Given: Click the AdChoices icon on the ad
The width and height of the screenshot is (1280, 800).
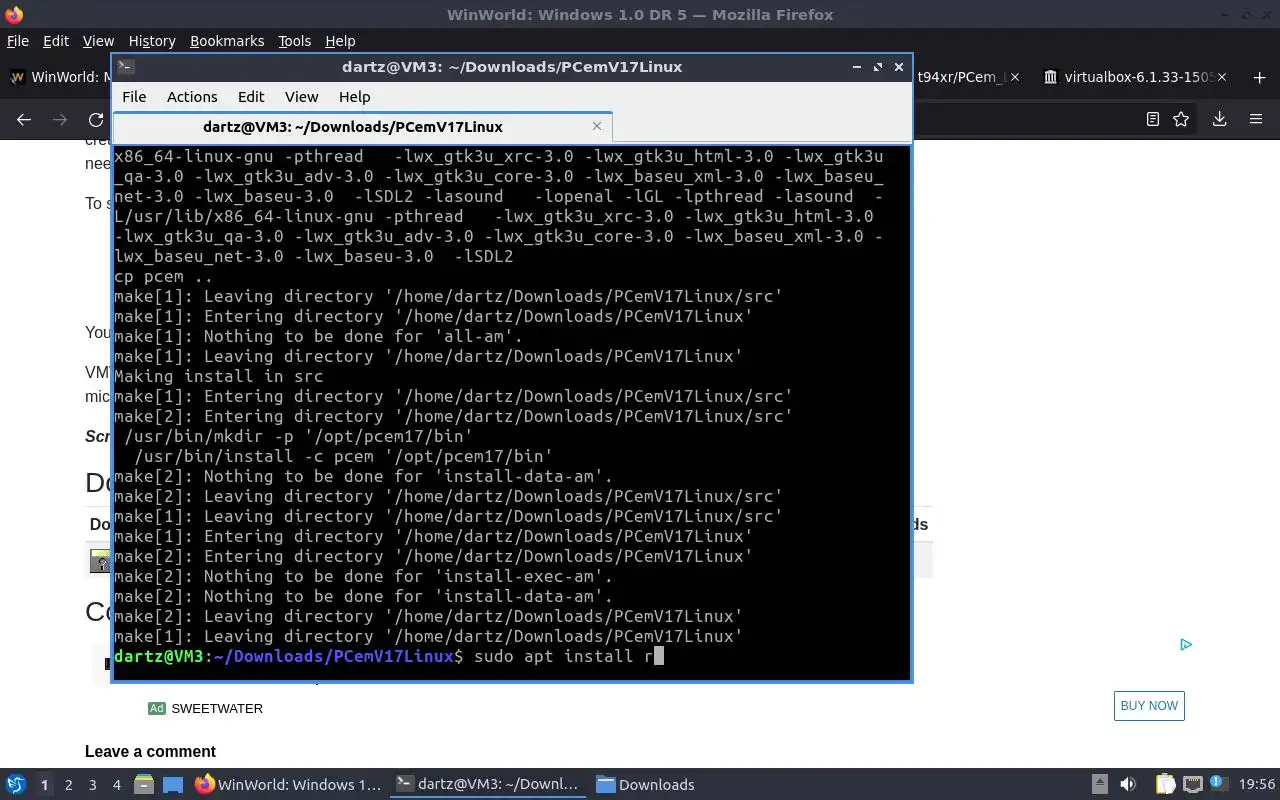Looking at the screenshot, I should pos(1186,644).
